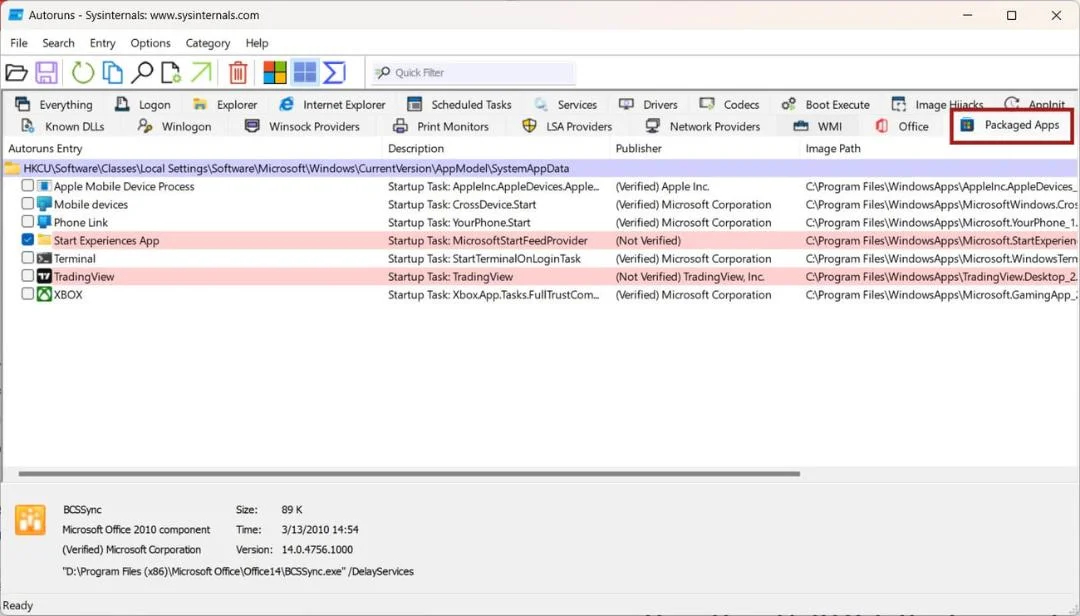The width and height of the screenshot is (1080, 616).
Task: Switch to the Office tab
Action: point(902,126)
